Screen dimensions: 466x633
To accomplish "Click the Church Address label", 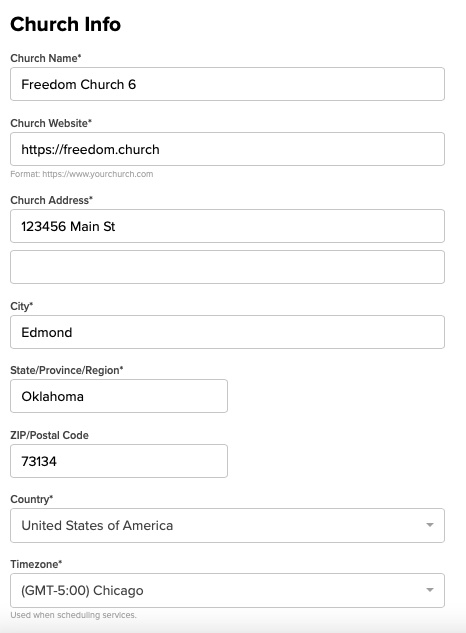I will (51, 200).
